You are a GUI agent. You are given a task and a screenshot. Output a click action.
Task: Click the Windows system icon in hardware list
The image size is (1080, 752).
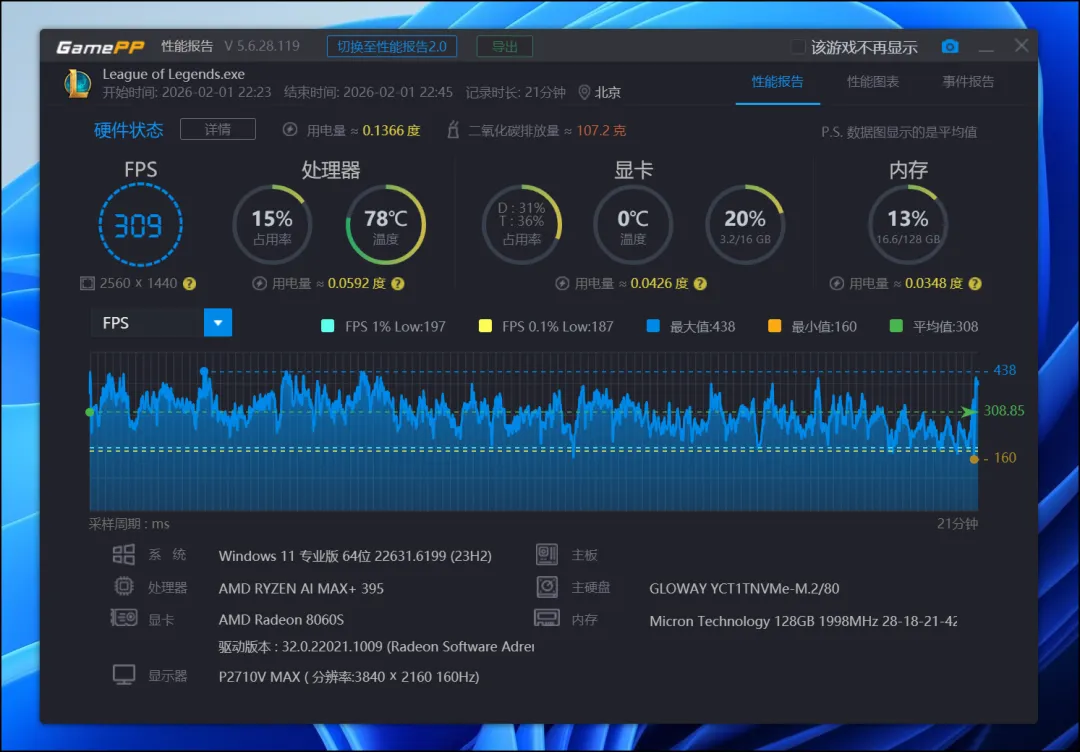pos(124,554)
